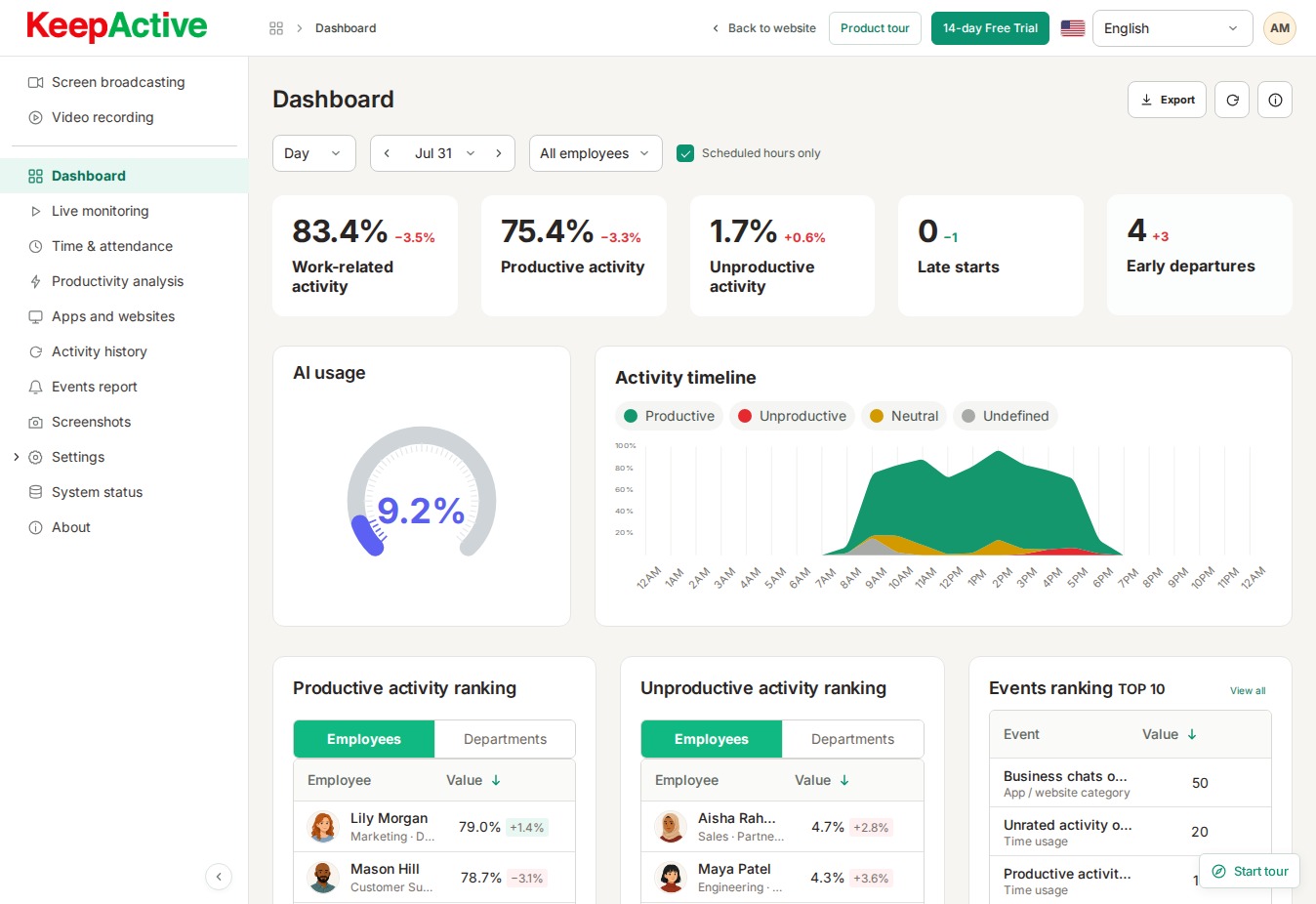Click the refresh icon button
Screen dimensions: 1316x904
[x=1232, y=100]
